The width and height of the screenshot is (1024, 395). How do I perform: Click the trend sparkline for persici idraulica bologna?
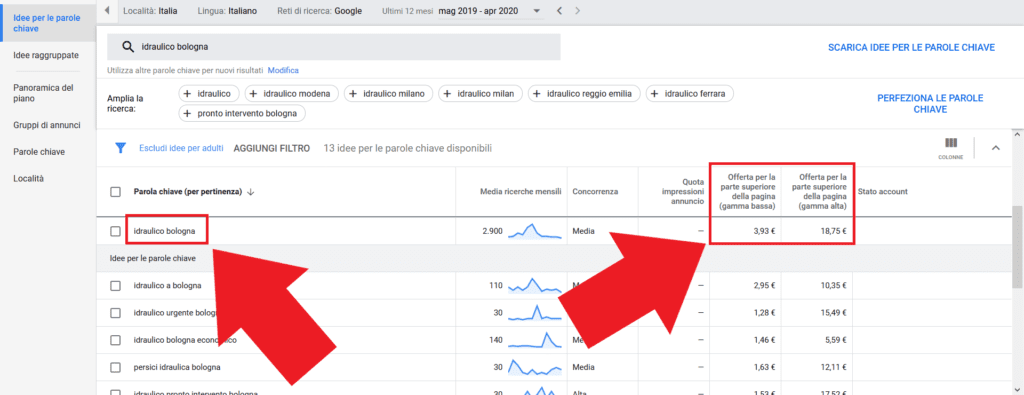tap(535, 367)
